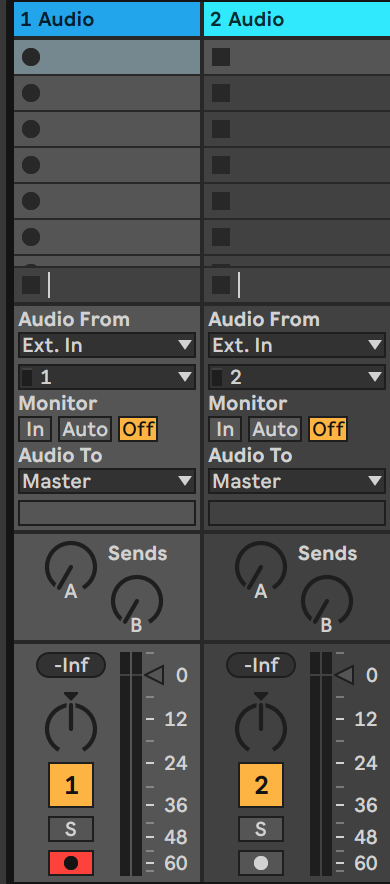Toggle track 1 activator button
This screenshot has height=884, width=390.
click(x=71, y=785)
